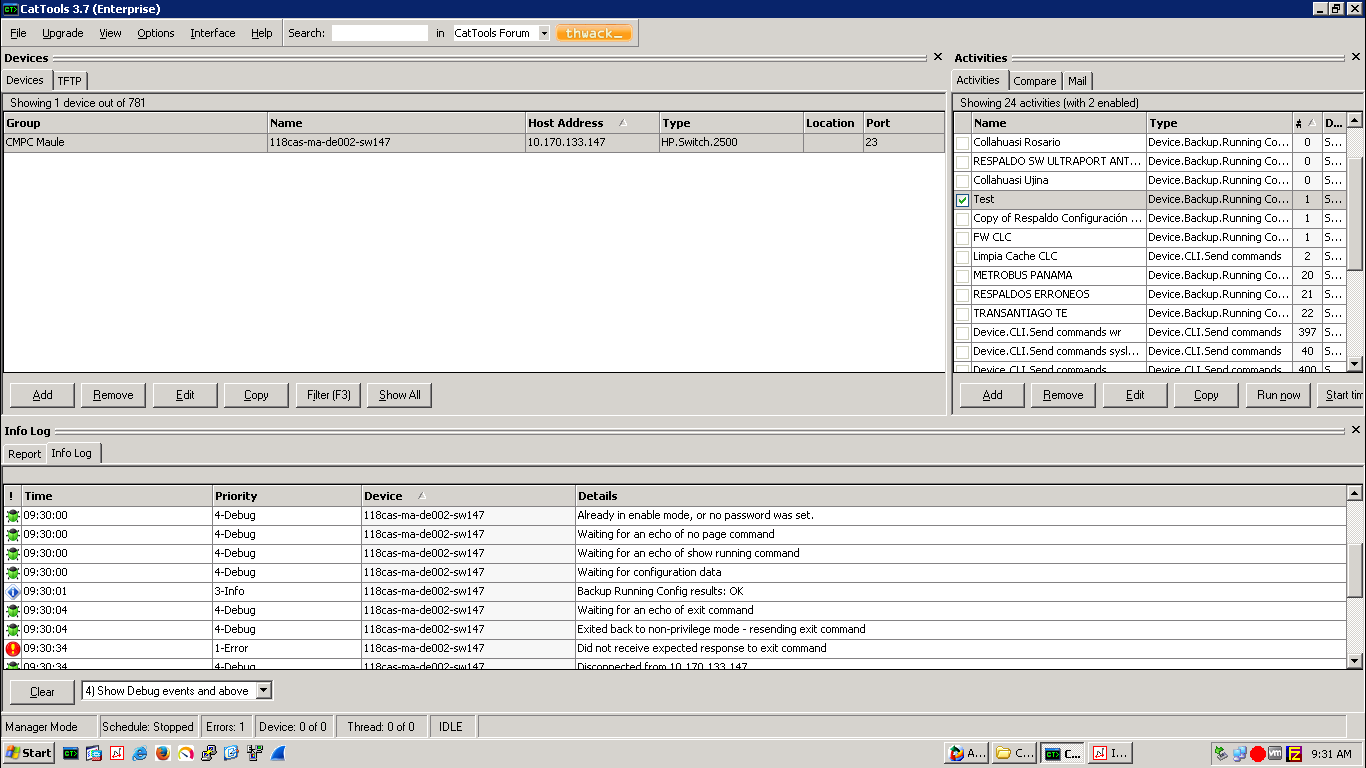Click the thwack search button
Screen dimensions: 1366x768
pyautogui.click(x=595, y=33)
